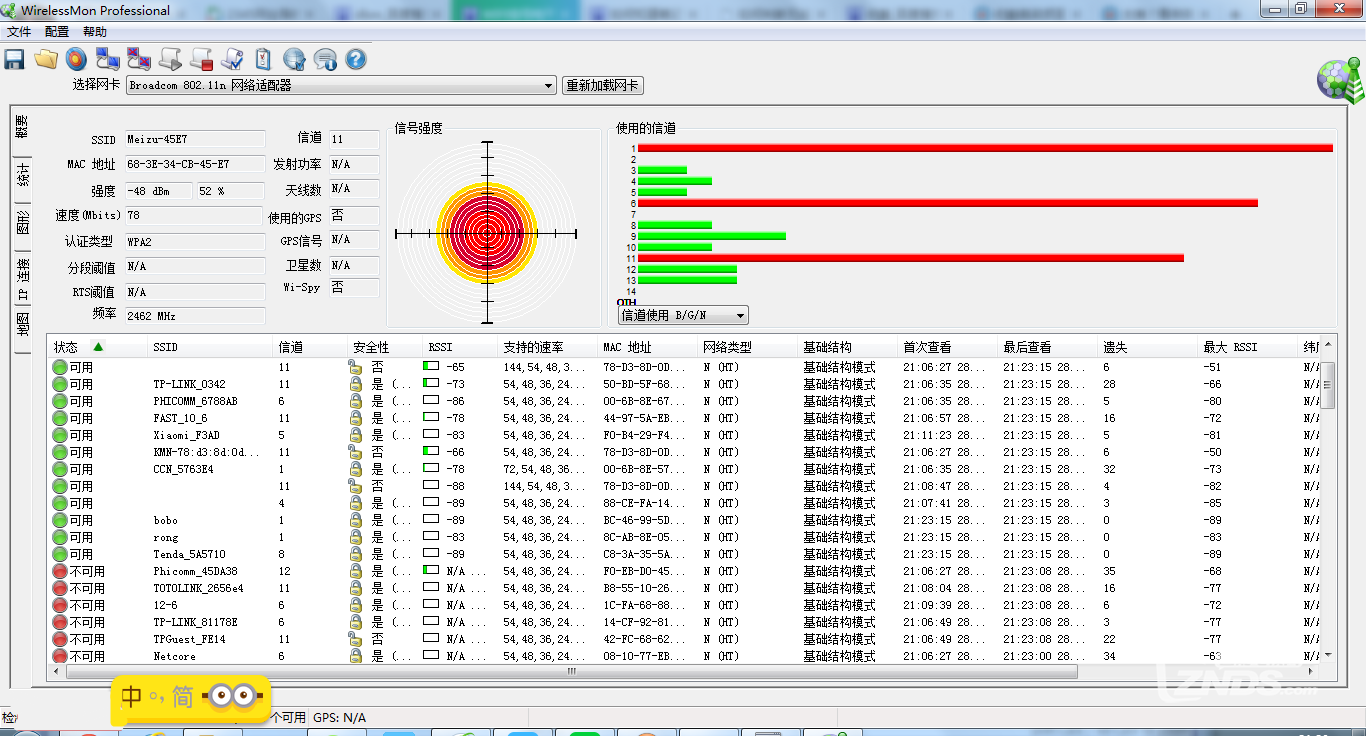Click the green status icon for TP-LINK_0342
The width and height of the screenshot is (1366, 736).
(x=60, y=384)
